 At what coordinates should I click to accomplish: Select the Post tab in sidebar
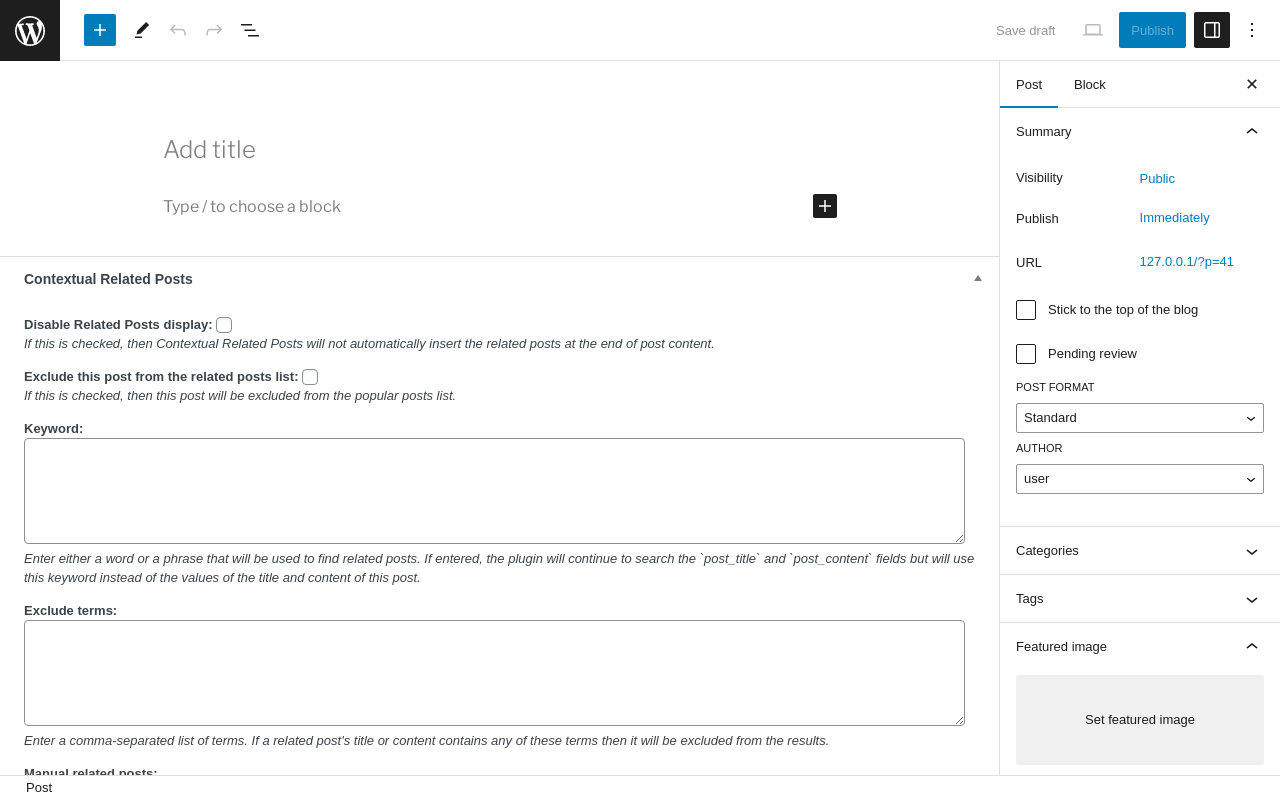tap(1029, 84)
